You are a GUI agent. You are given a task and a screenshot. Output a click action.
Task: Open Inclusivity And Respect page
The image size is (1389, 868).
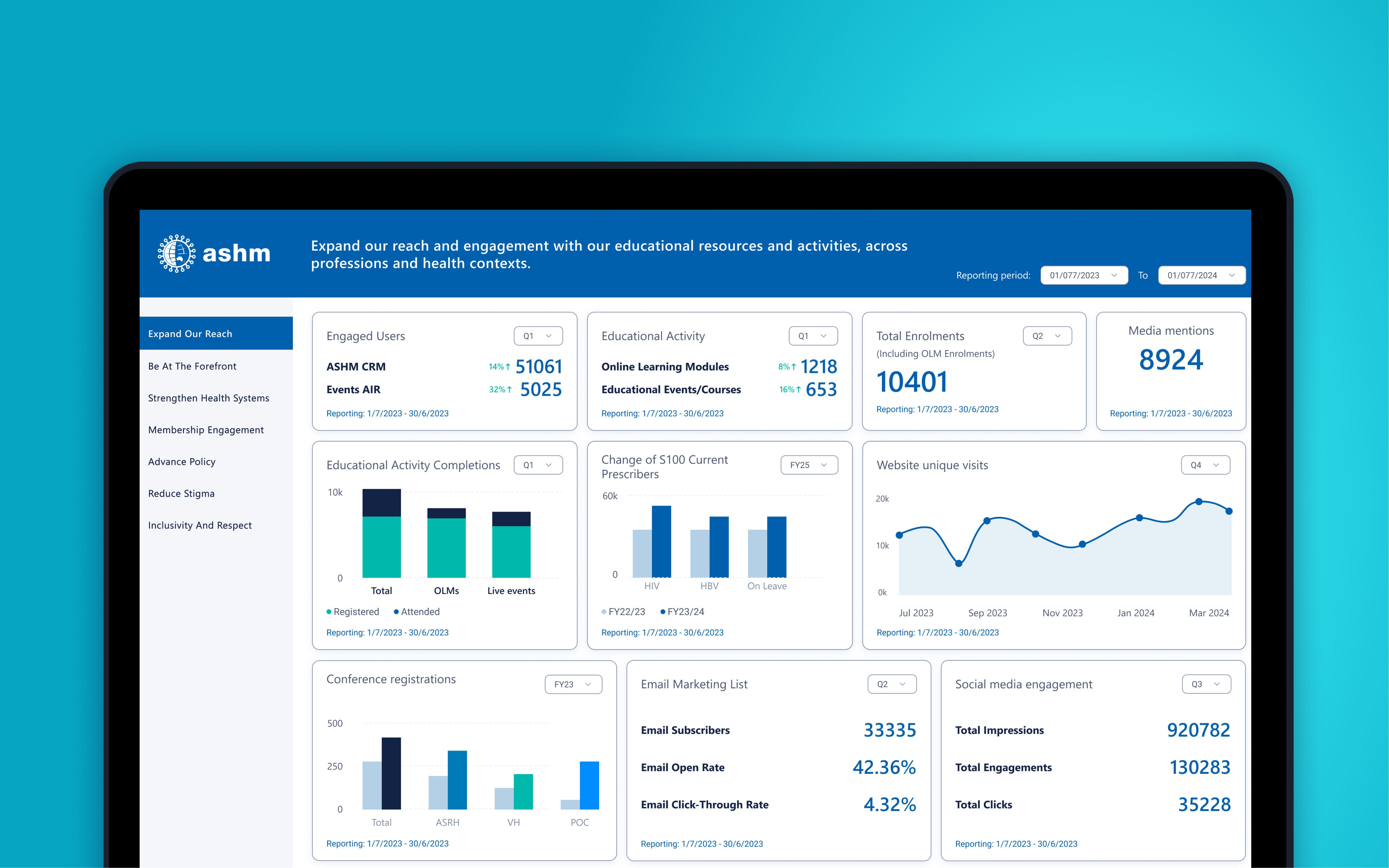click(200, 525)
